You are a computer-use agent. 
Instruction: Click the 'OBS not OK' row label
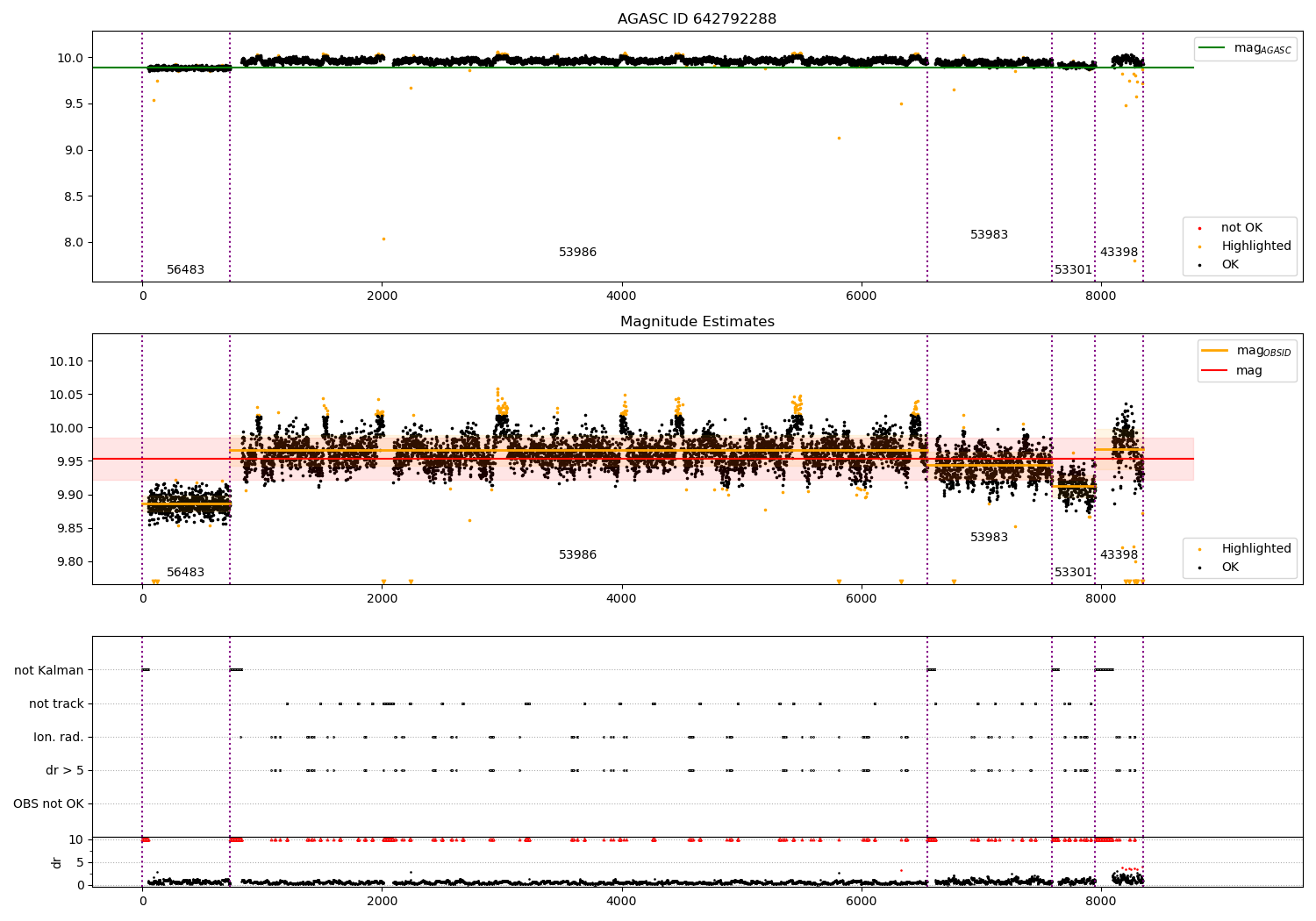pos(49,804)
